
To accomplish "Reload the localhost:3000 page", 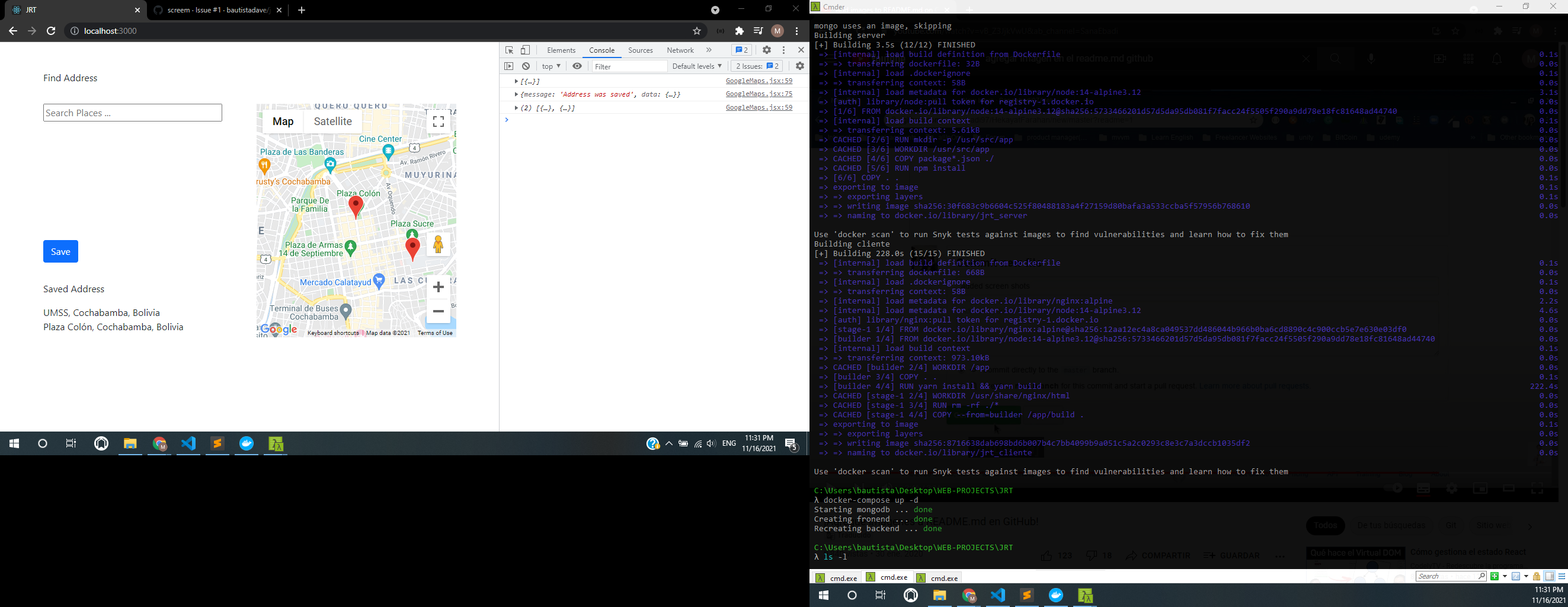I will click(51, 31).
